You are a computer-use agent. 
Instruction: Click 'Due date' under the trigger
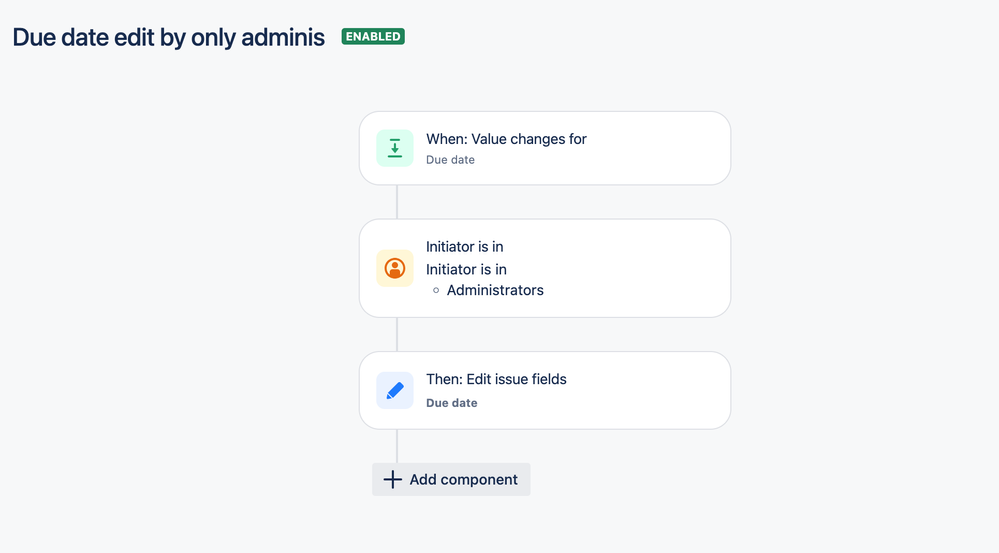(x=450, y=160)
